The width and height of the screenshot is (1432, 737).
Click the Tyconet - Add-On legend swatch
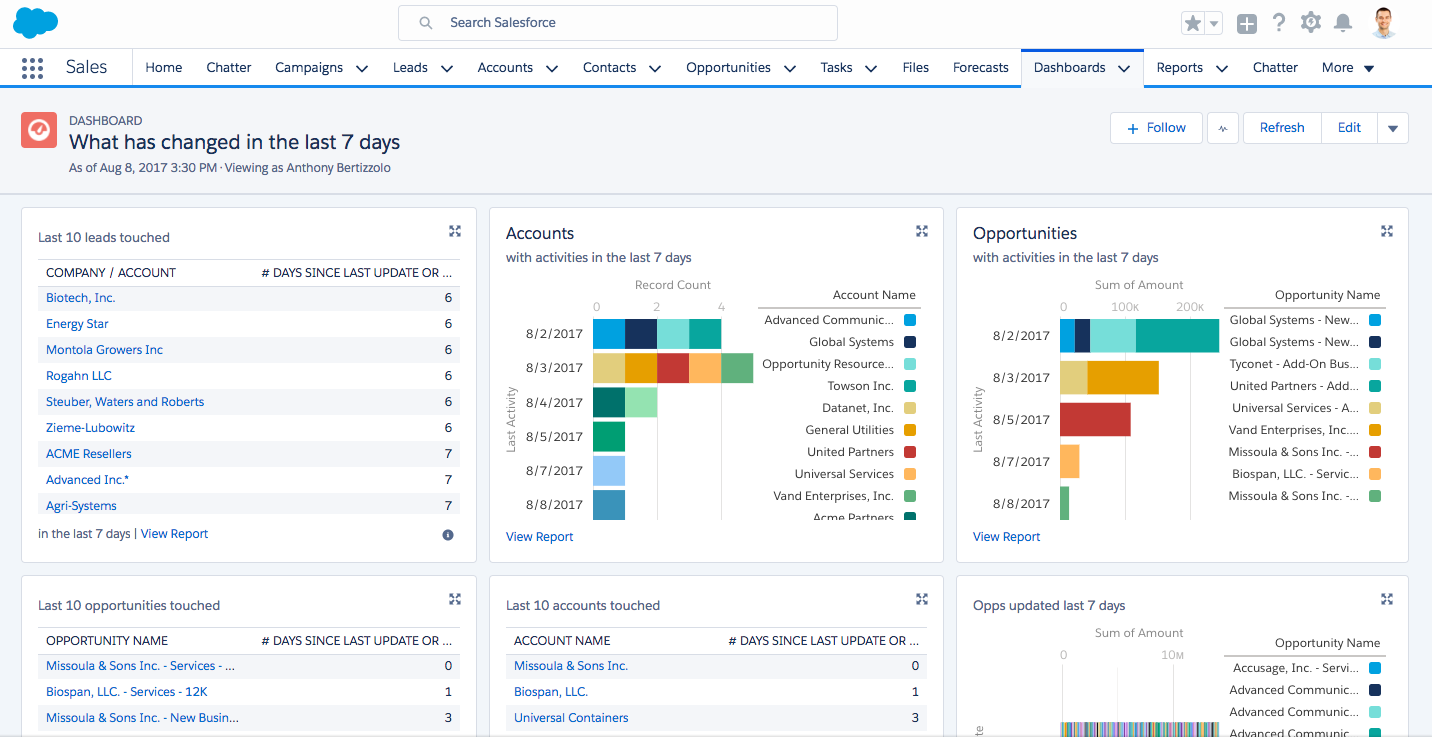click(x=1375, y=364)
